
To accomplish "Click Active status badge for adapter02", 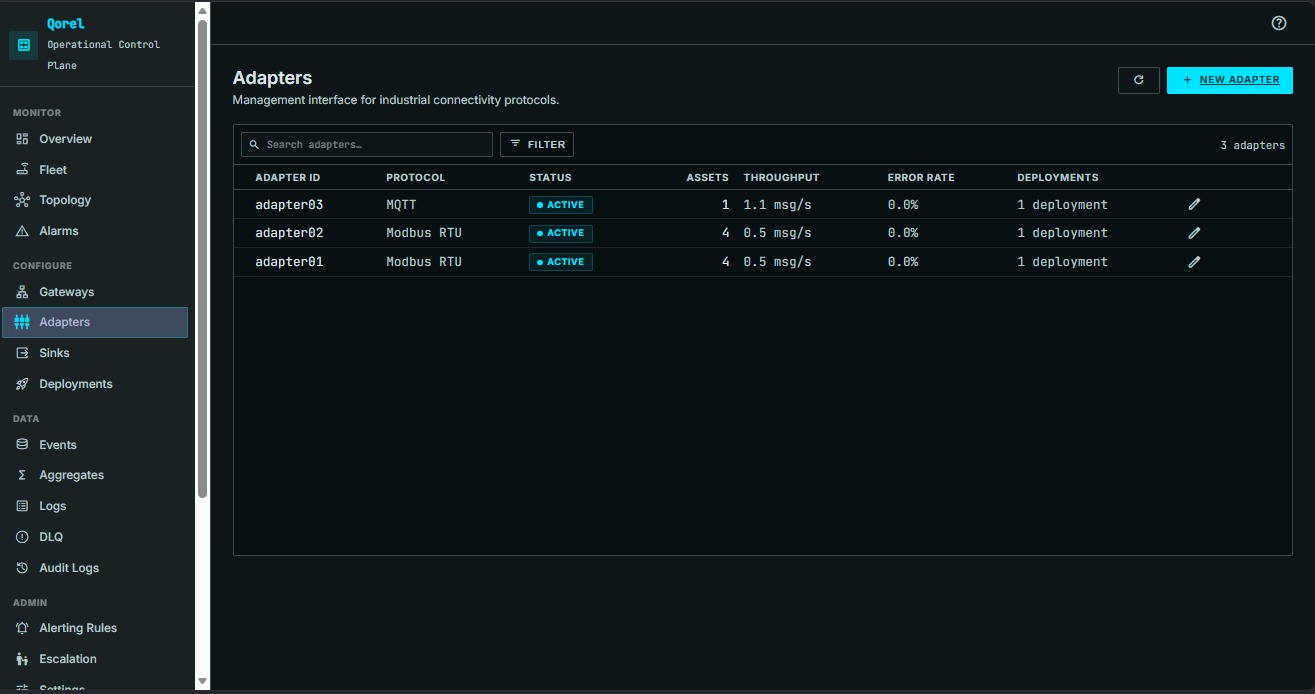I will (x=561, y=233).
